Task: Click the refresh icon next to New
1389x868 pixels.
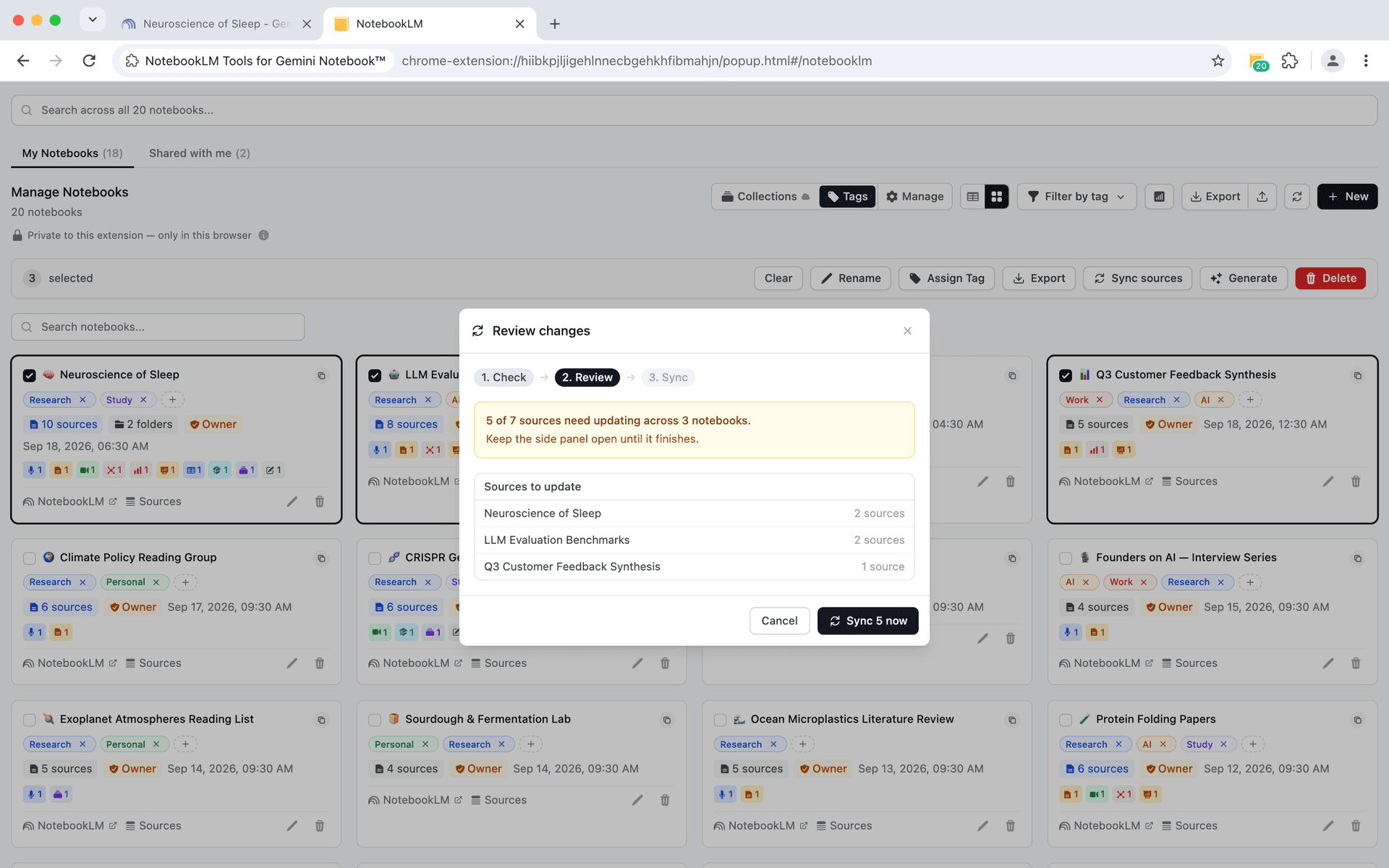Action: [x=1297, y=197]
